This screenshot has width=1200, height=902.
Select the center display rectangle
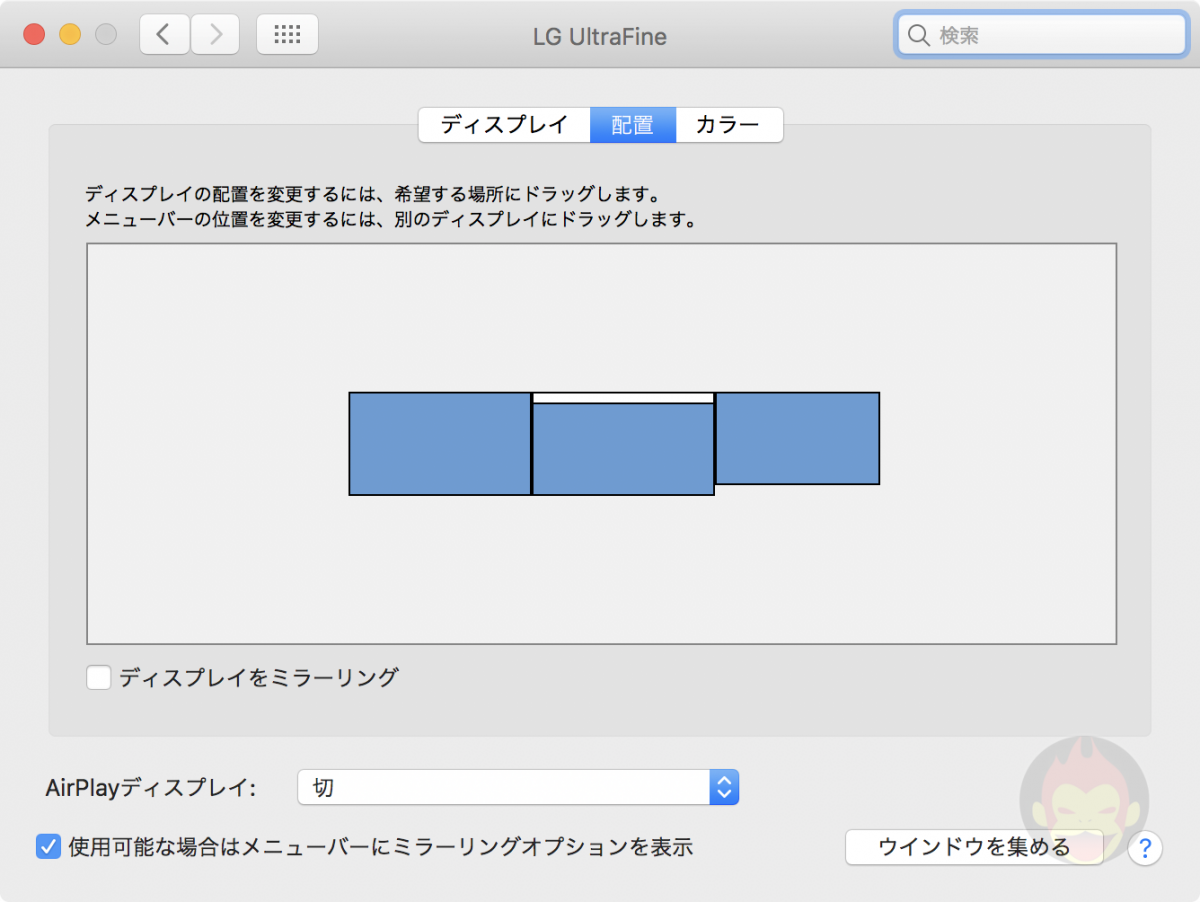(622, 449)
